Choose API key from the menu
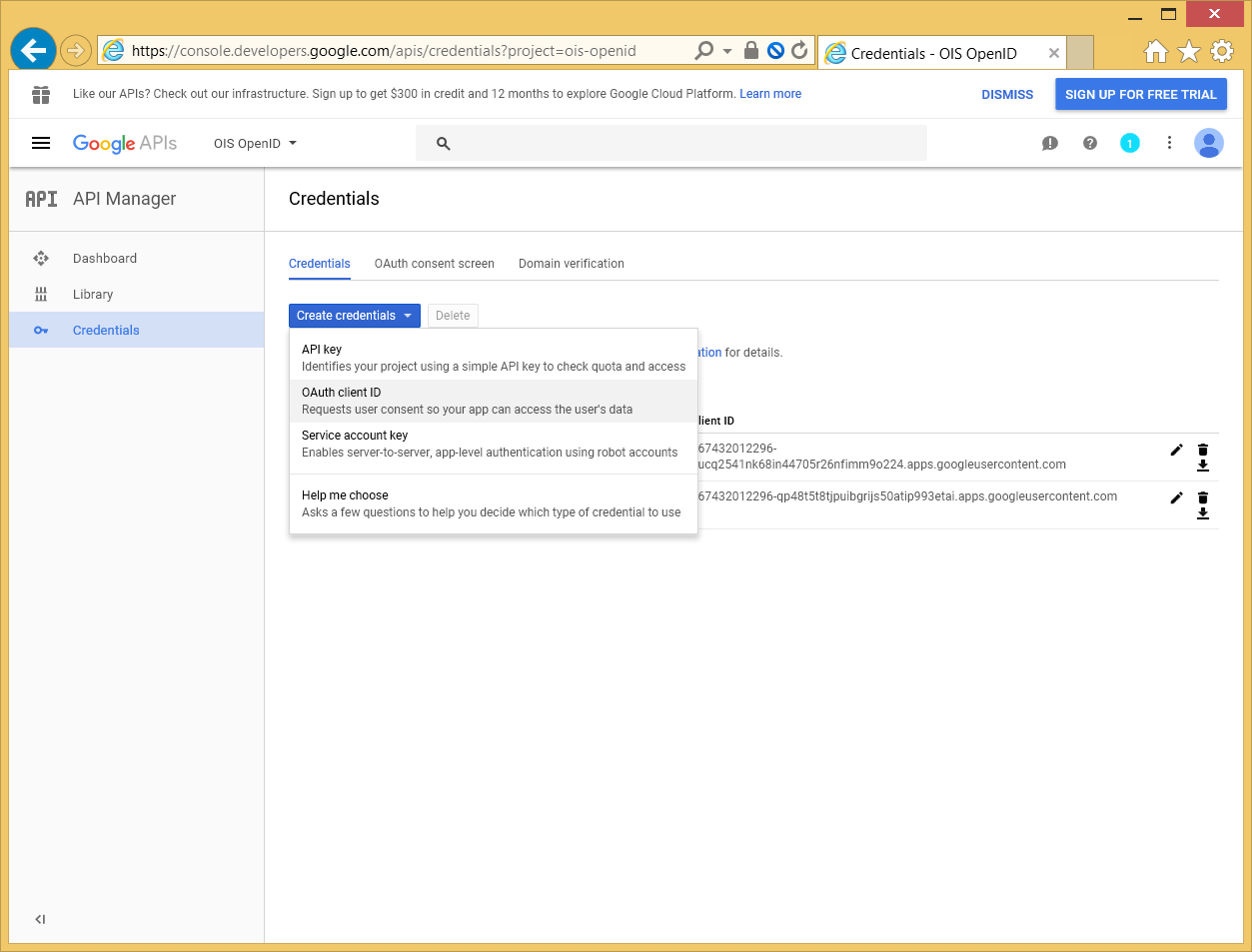 tap(494, 358)
